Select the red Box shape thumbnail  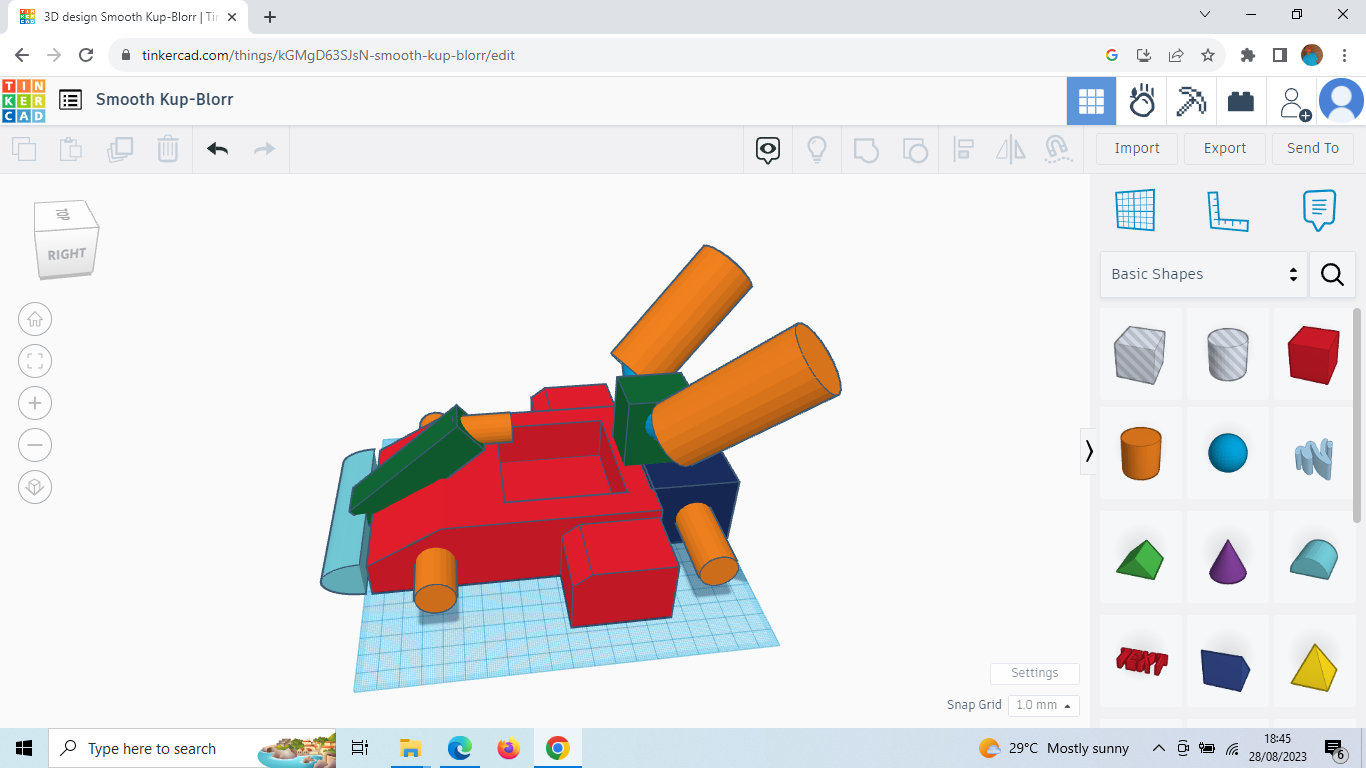coord(1314,354)
